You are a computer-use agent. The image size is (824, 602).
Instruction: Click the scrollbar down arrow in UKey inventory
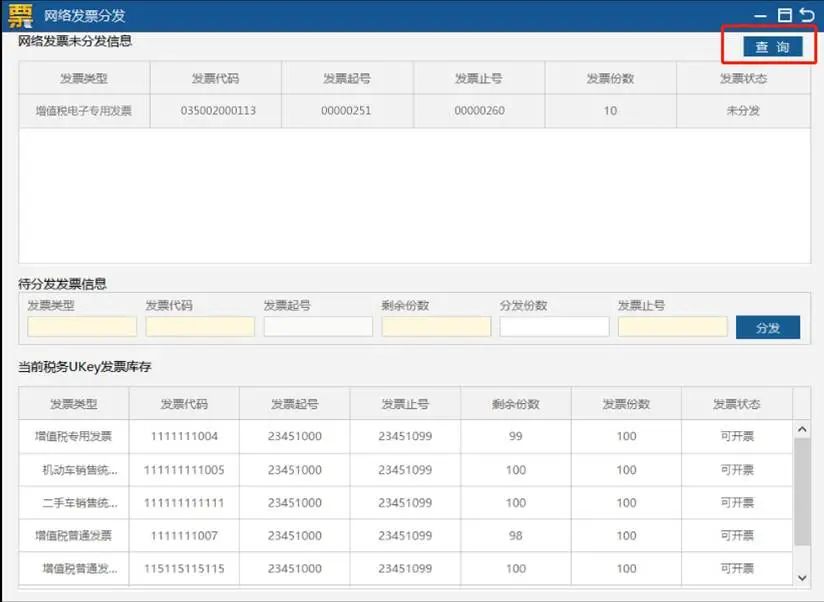[802, 578]
